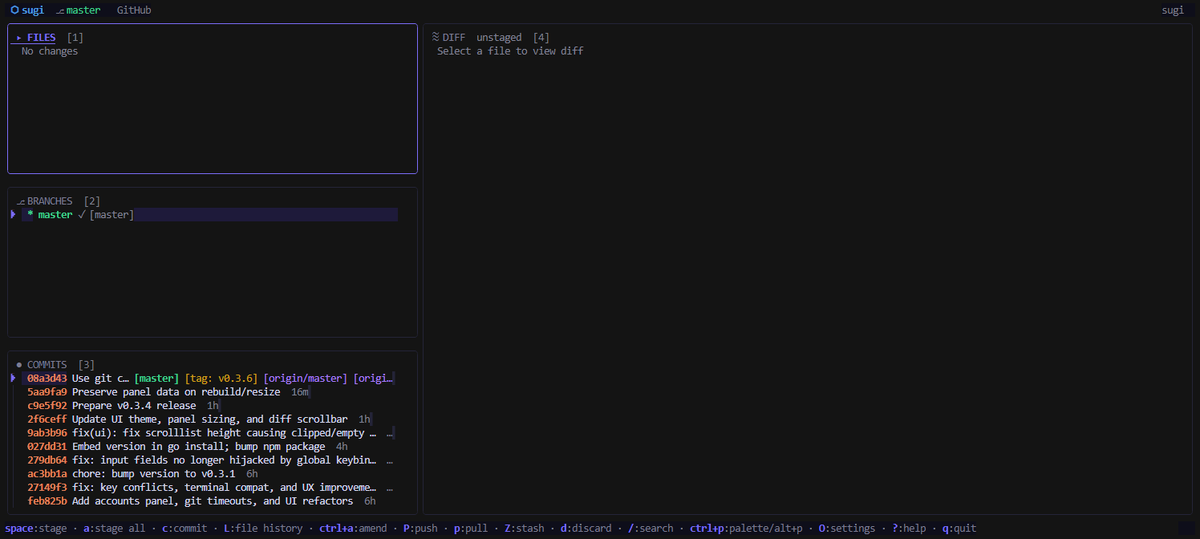Viewport: 1200px width, 539px height.
Task: Click the 4h timestamp on commit 027dd31
Action: coord(342,446)
